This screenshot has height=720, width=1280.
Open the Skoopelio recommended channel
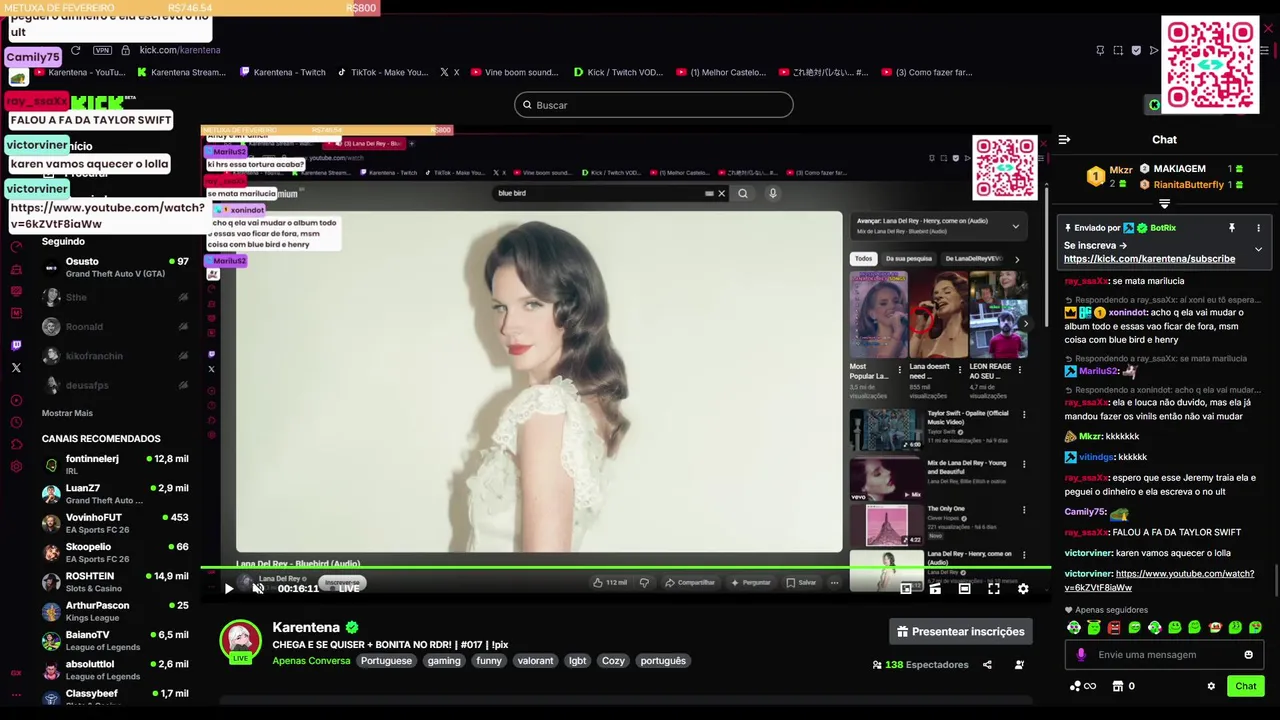coord(115,552)
